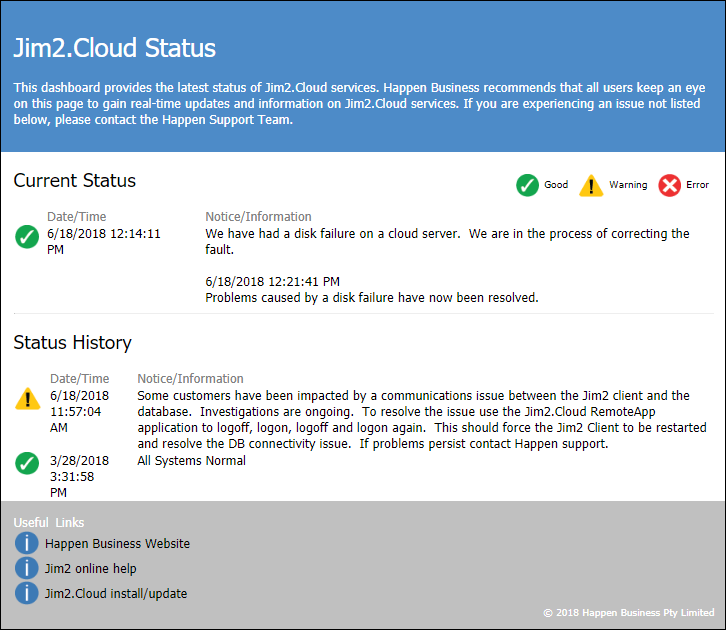Click the Notice/Information header under Status History
The height and width of the screenshot is (630, 726).
[190, 379]
